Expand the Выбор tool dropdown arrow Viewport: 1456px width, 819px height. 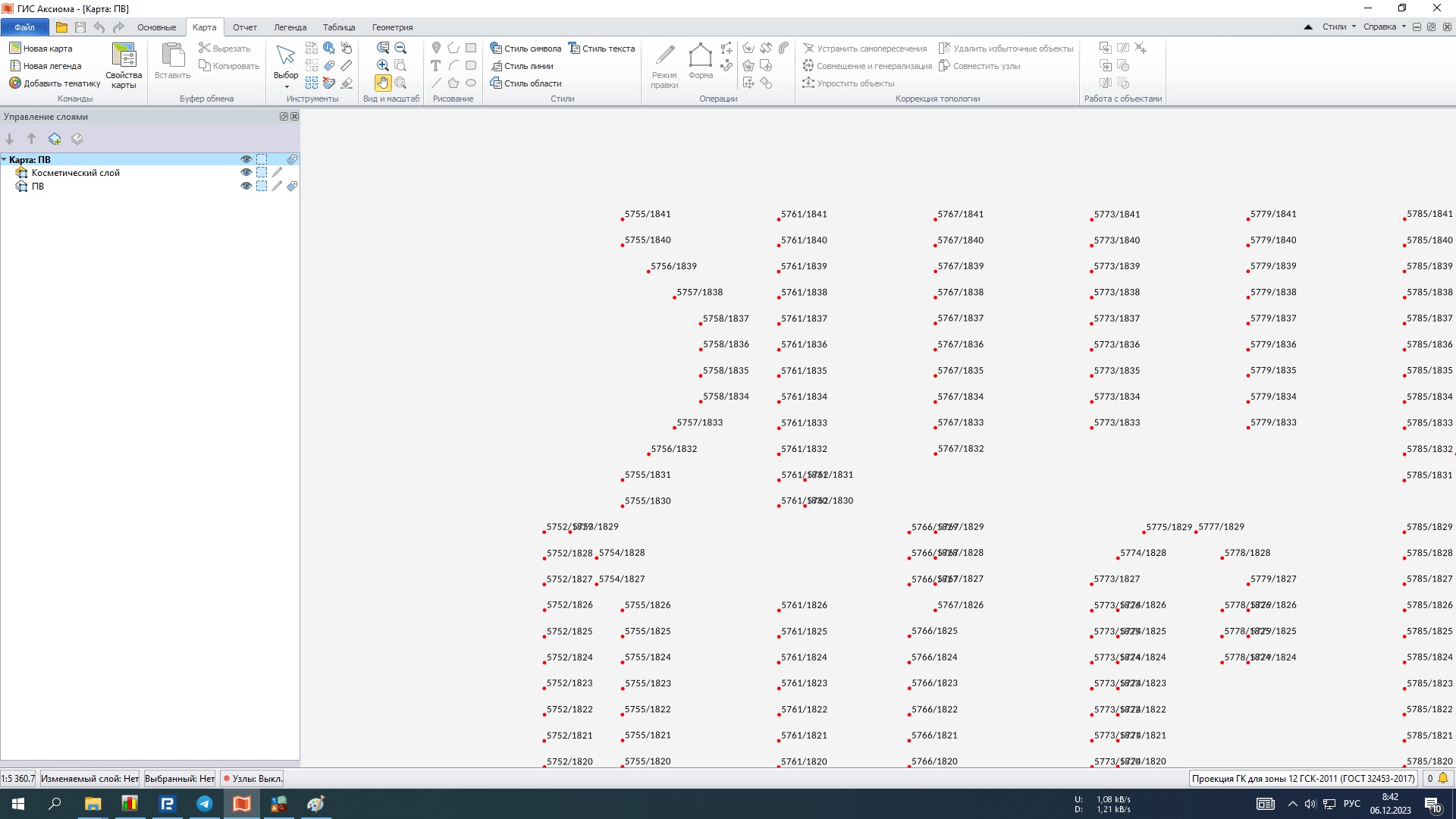[x=286, y=87]
